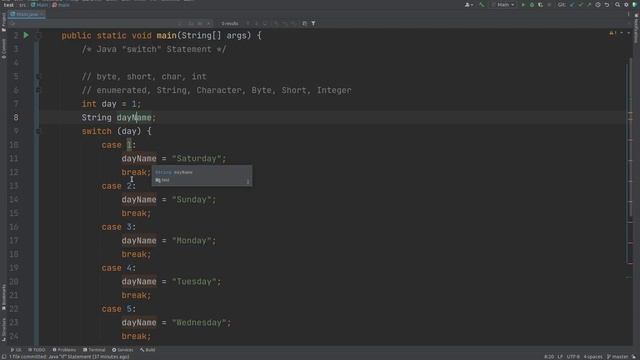The image size is (640, 360).
Task: Click the warnings inspection indicator
Action: pos(613,33)
